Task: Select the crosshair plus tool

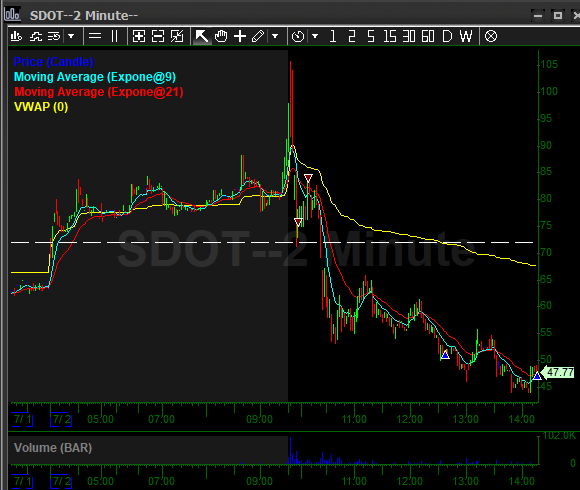Action: click(240, 36)
